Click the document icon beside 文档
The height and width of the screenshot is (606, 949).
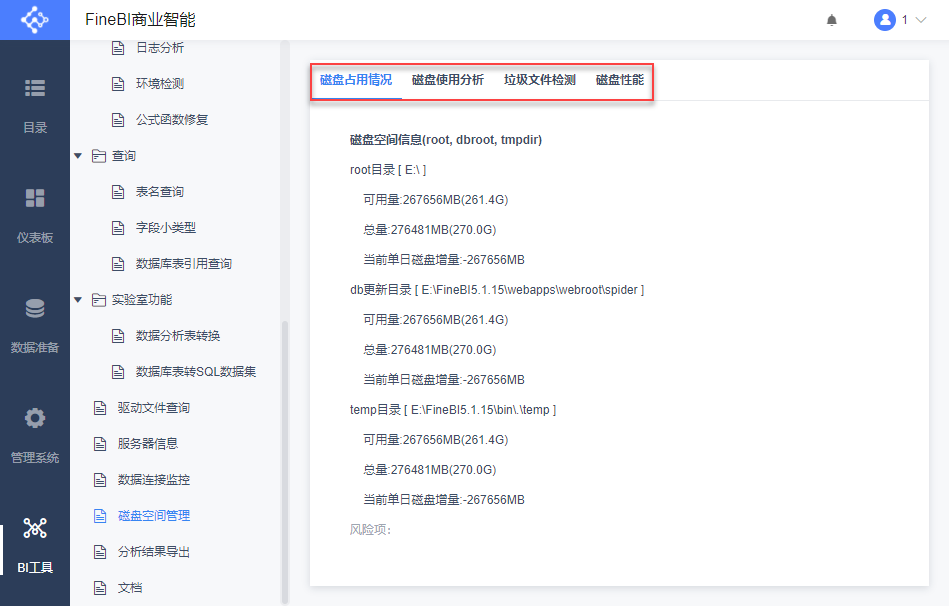[x=100, y=588]
